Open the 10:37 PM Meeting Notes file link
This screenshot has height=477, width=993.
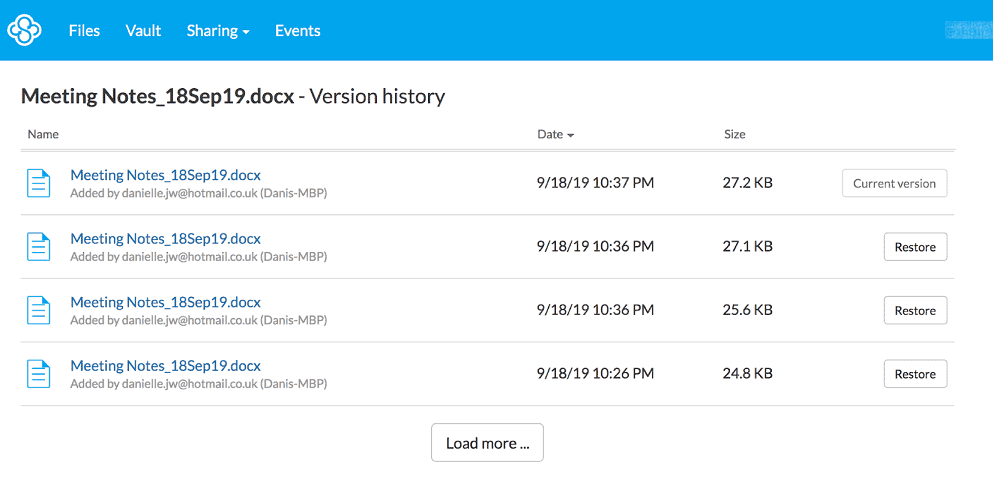tap(165, 175)
